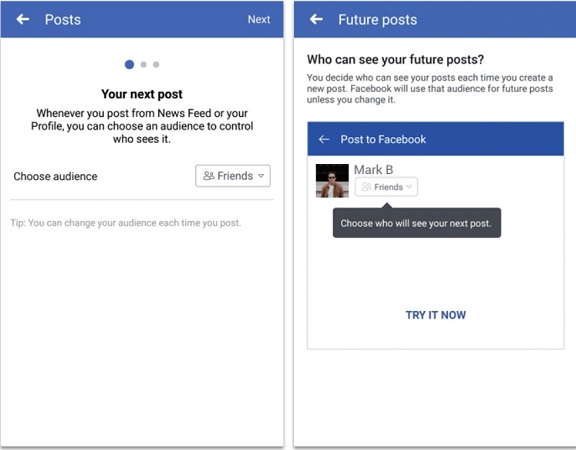
Task: Click back arrow in Post to Facebook
Action: (324, 139)
